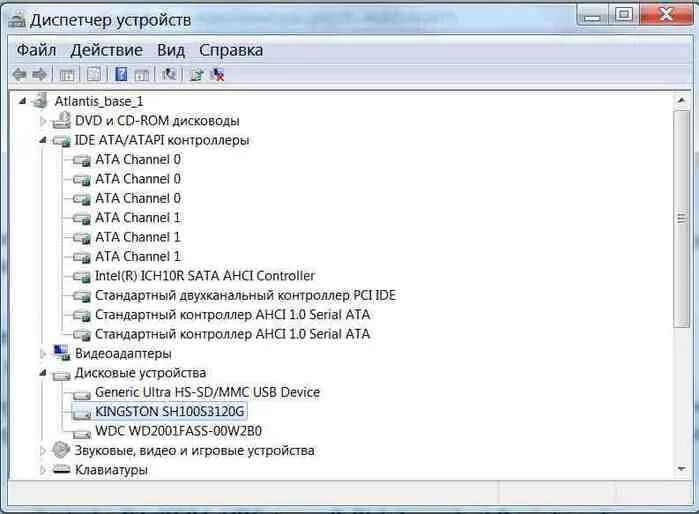Expand Звуковые, видео и игровые устройства
This screenshot has width=699, height=514.
(x=43, y=451)
